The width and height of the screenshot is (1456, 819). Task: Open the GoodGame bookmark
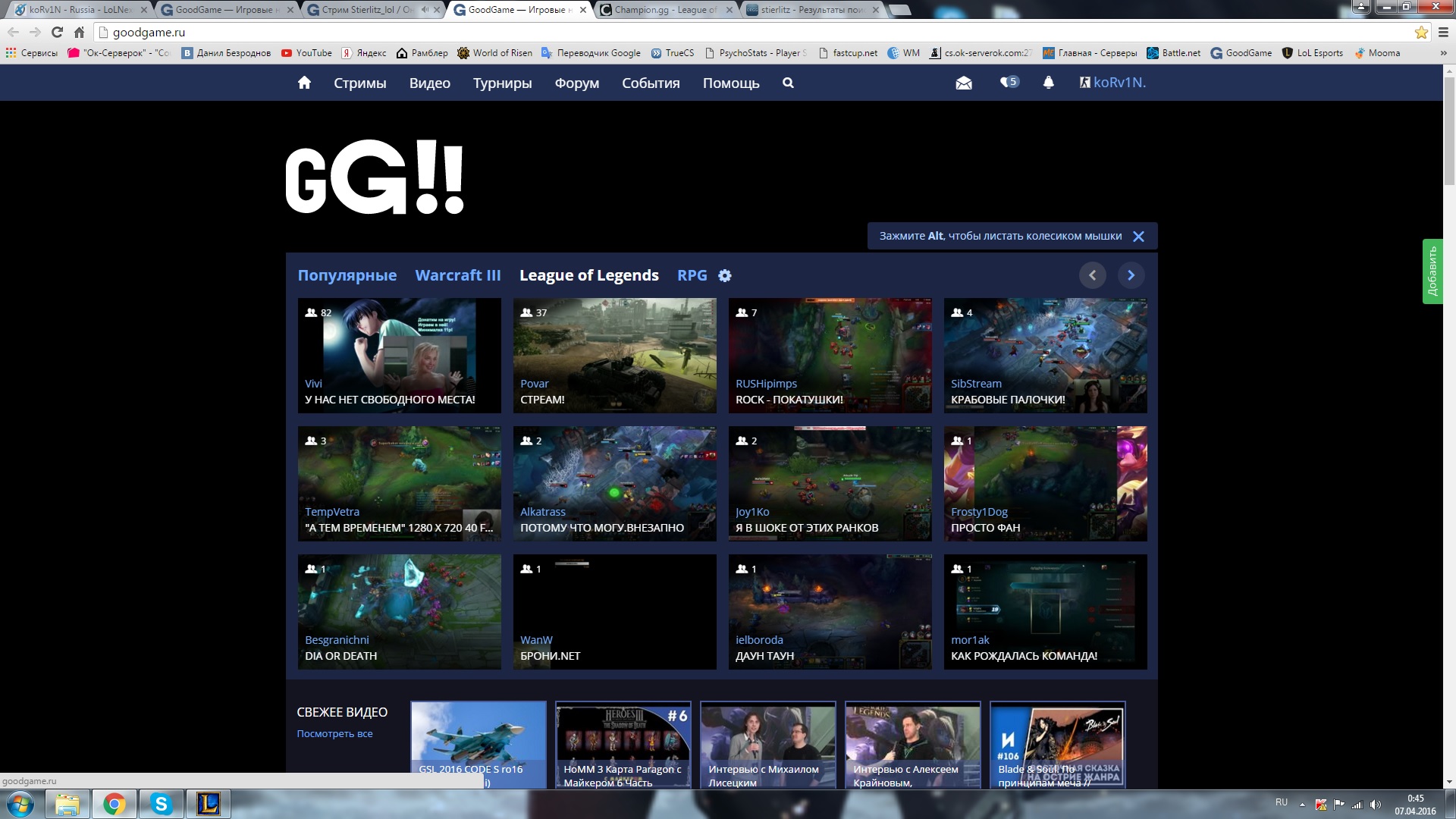[x=1241, y=53]
